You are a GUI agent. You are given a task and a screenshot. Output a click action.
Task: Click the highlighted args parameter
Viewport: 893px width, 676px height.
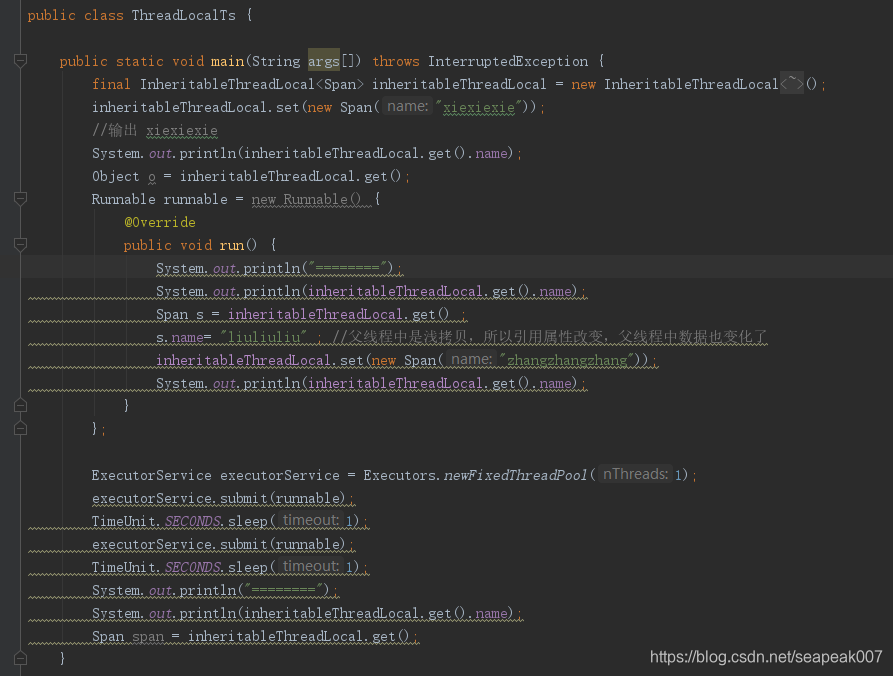click(323, 60)
